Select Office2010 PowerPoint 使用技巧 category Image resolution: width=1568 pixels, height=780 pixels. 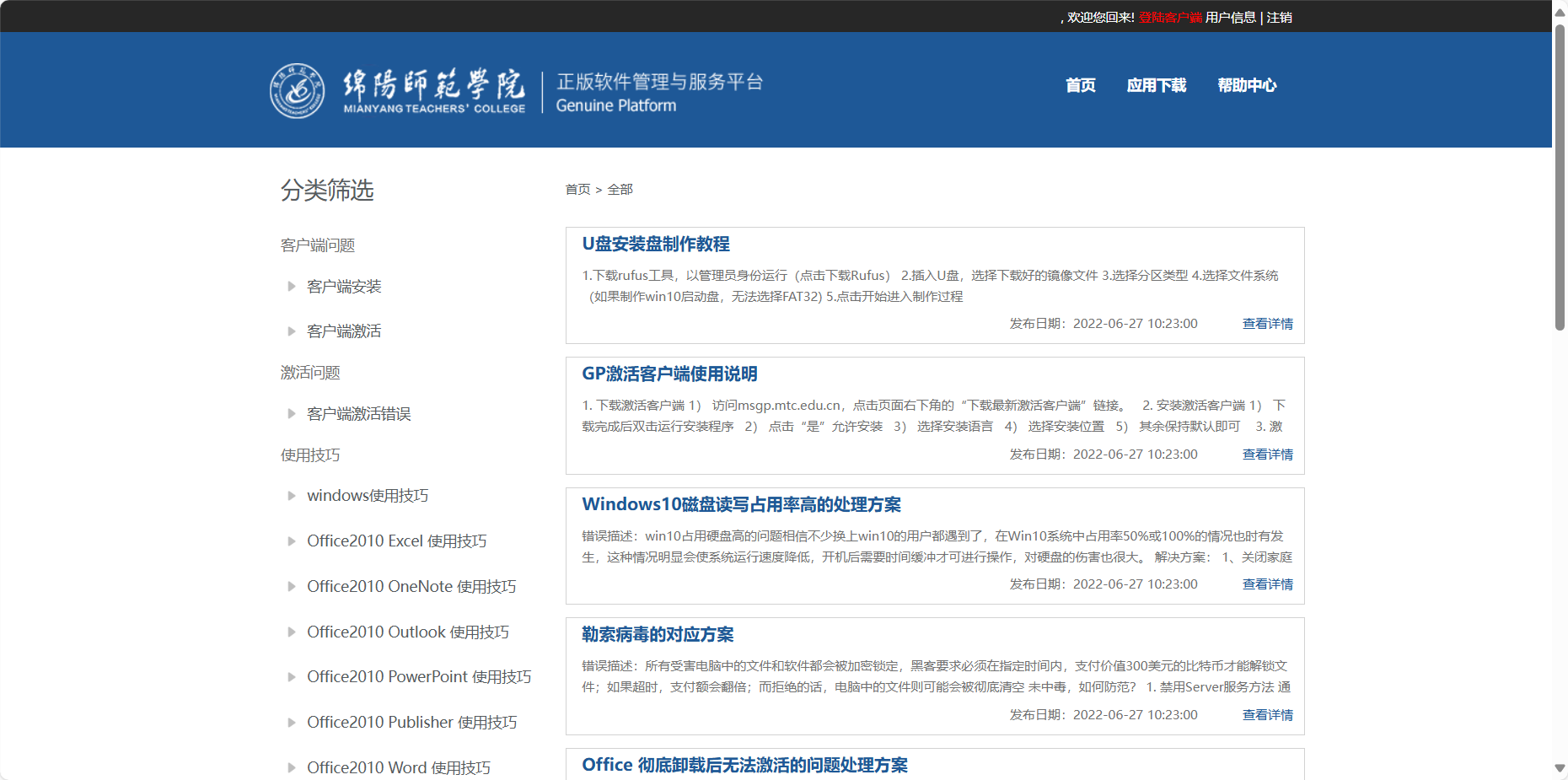pyautogui.click(x=419, y=677)
